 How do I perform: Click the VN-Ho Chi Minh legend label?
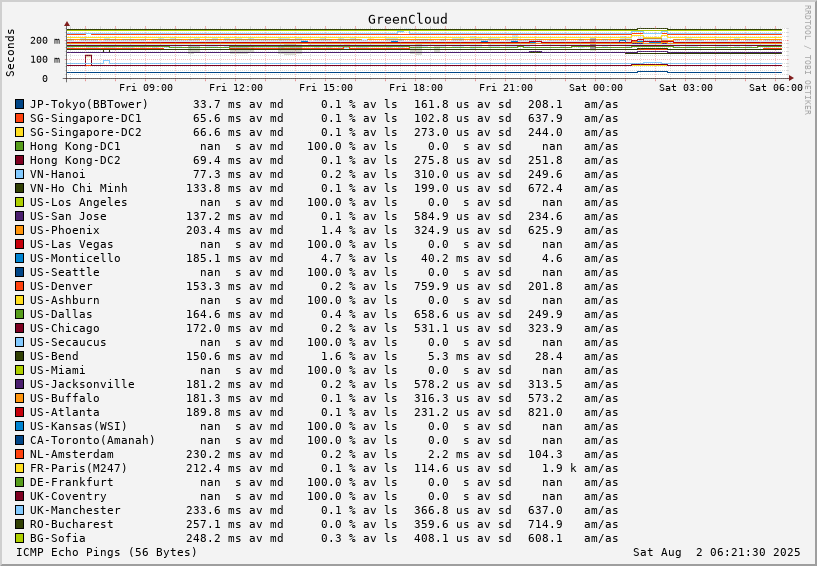coord(79,188)
